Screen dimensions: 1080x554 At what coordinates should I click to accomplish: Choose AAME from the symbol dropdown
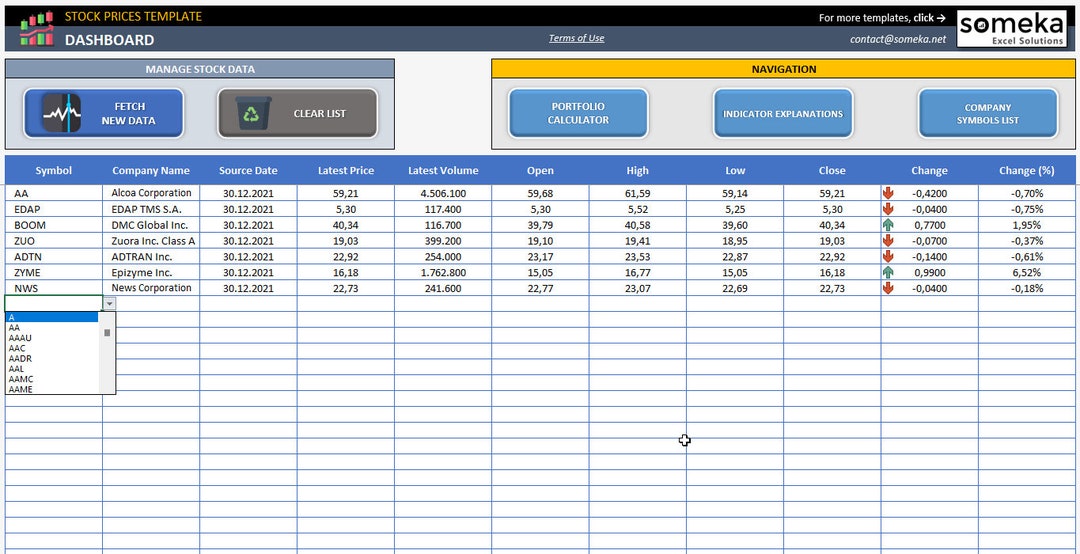52,389
